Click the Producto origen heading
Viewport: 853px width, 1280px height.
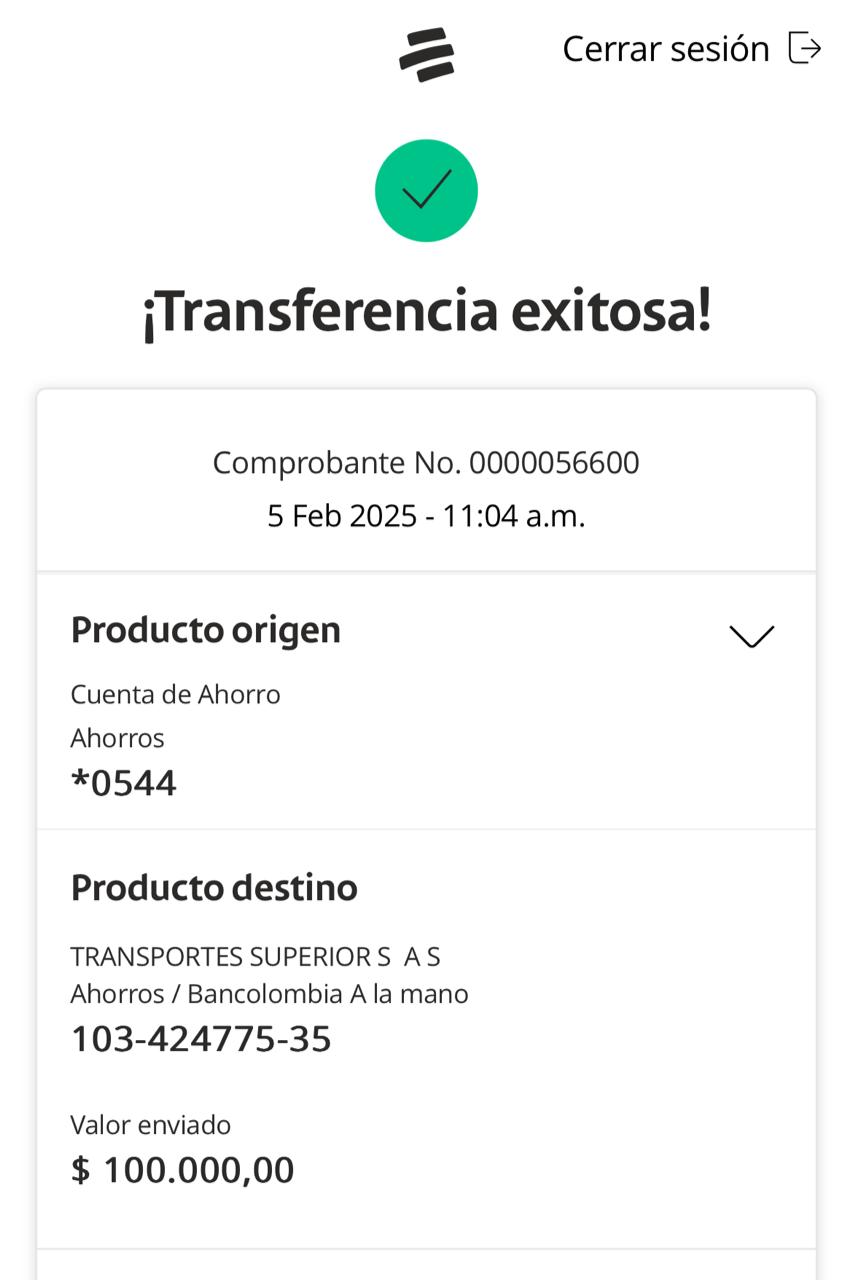point(205,630)
